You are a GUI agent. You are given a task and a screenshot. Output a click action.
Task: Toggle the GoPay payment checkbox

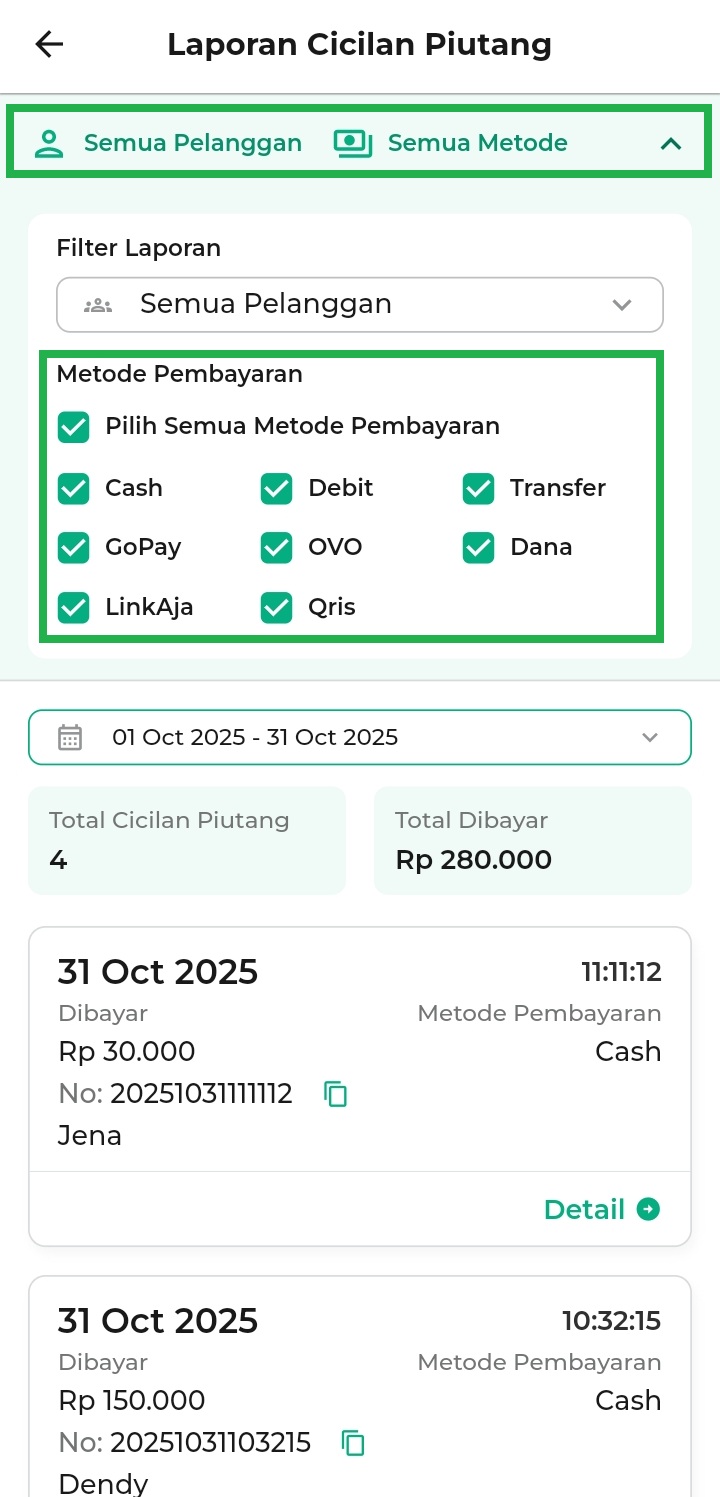click(x=74, y=548)
